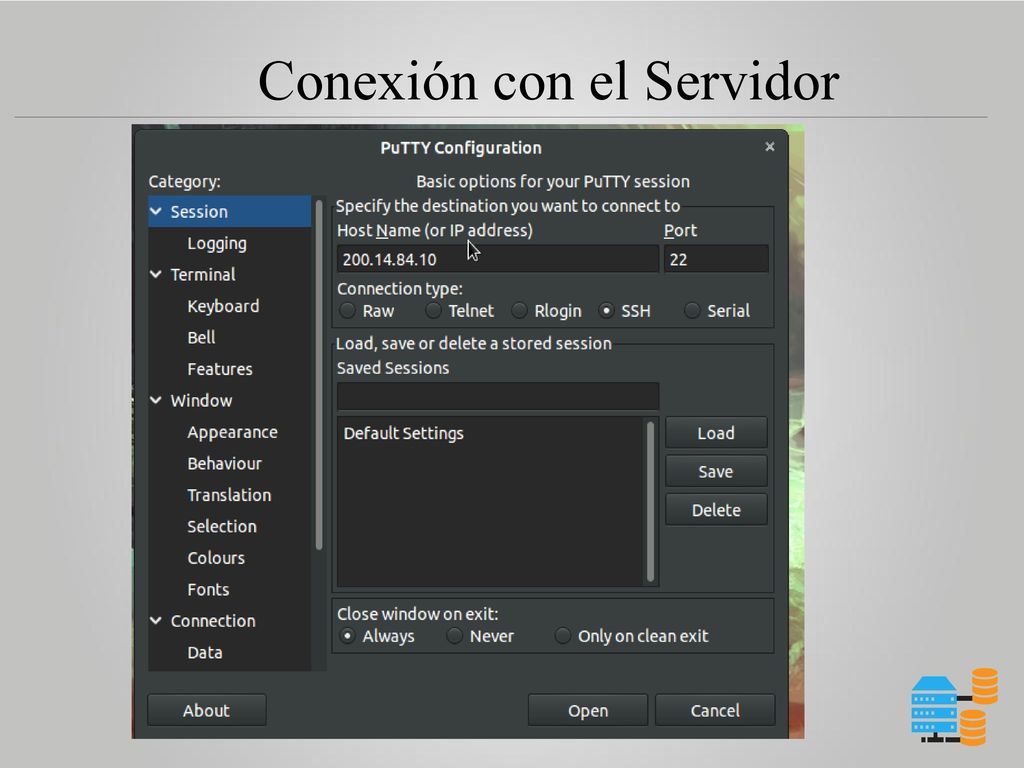Click the category tree scrollbar
Screen dimensions: 1024x768
pos(319,375)
